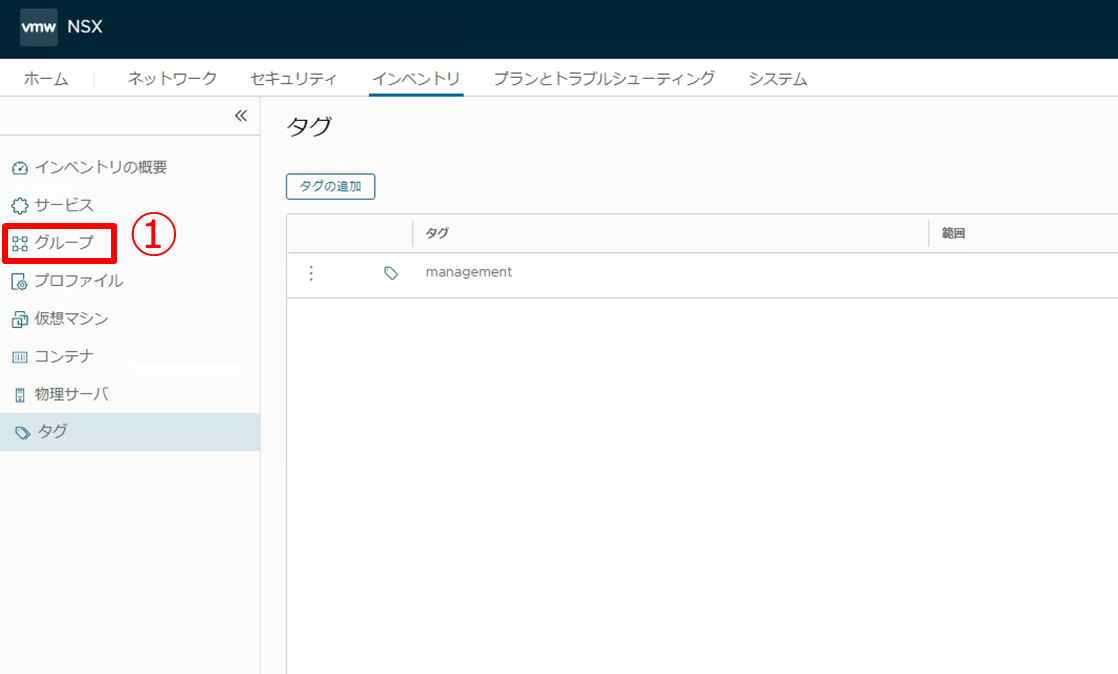Switch to the ネットワーク tab

[x=172, y=79]
